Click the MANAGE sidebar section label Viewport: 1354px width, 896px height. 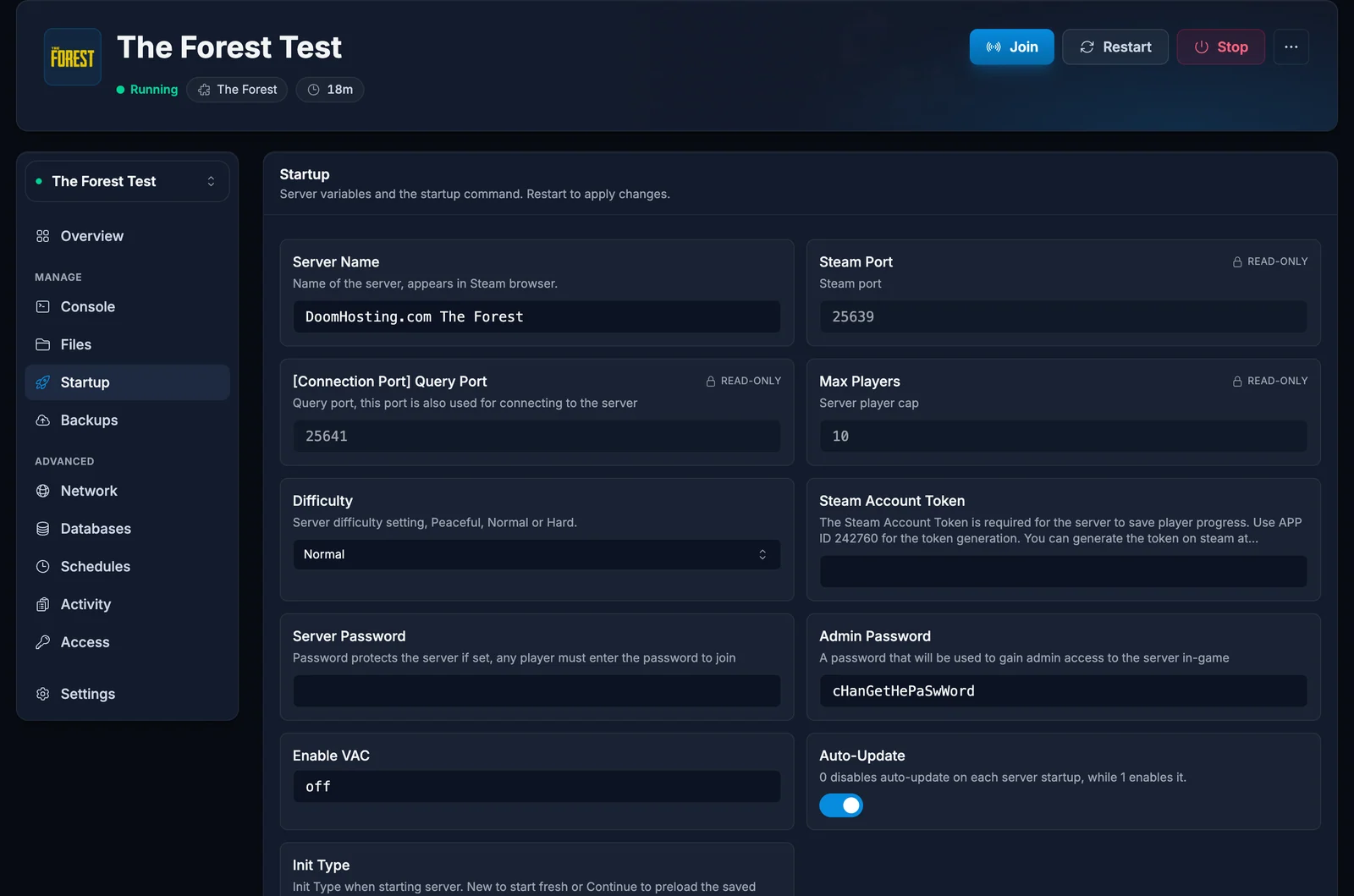(58, 278)
